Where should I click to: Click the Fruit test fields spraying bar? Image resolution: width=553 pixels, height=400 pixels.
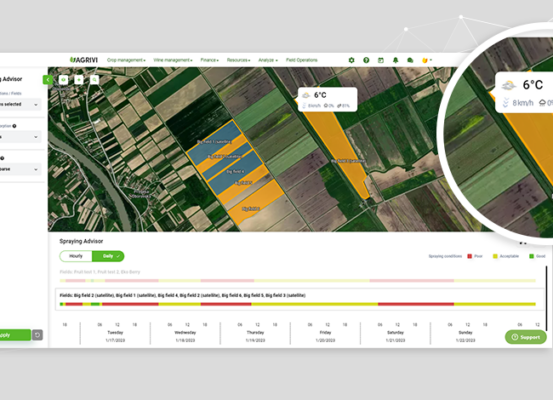tap(298, 281)
